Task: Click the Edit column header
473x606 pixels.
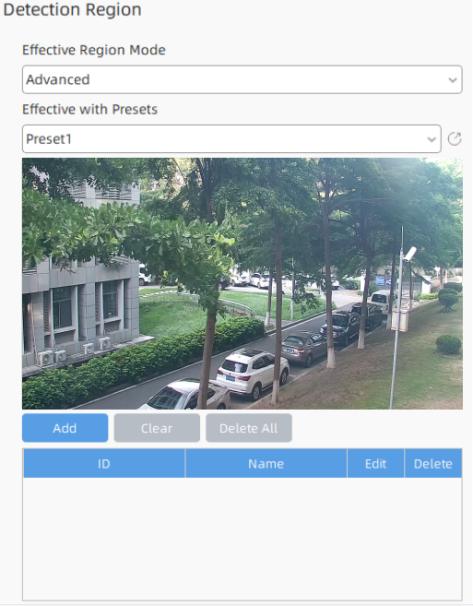Action: pyautogui.click(x=376, y=463)
